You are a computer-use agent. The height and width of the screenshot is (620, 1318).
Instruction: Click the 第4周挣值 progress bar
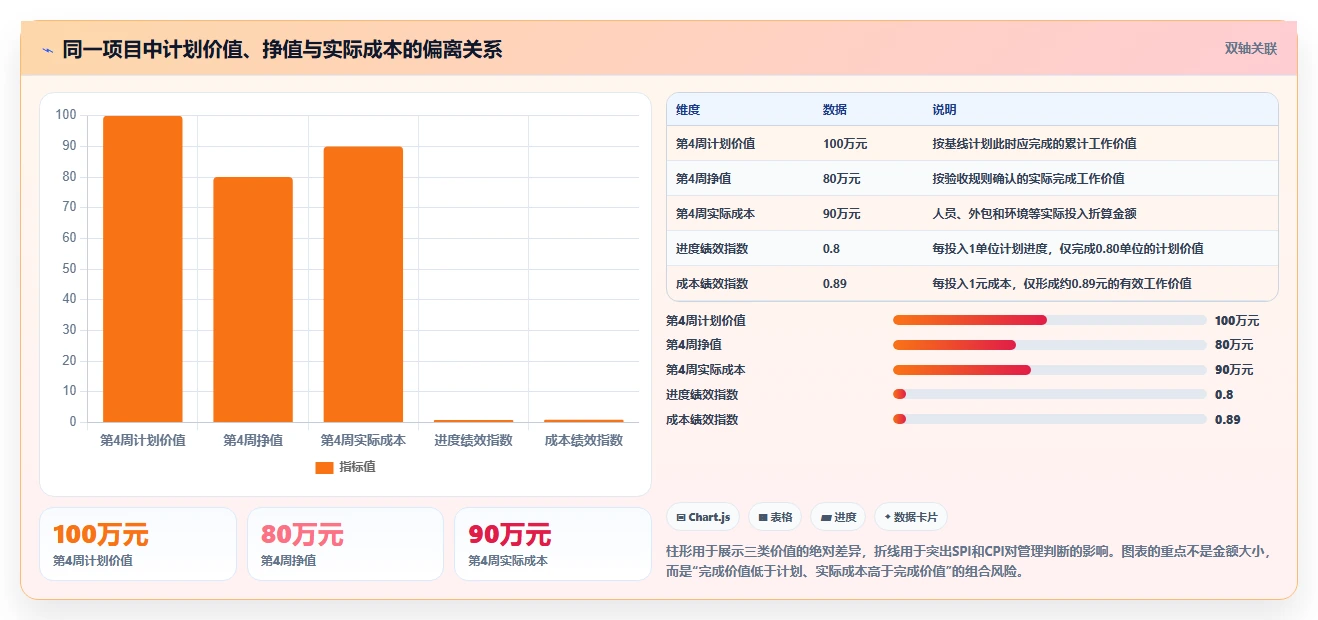[x=1049, y=345]
